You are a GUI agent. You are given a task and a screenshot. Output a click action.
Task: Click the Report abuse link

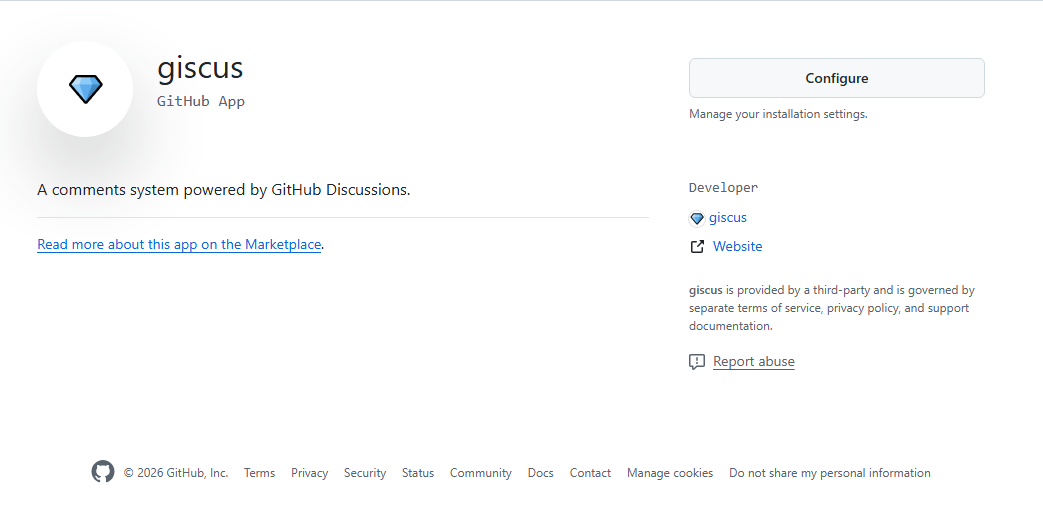click(753, 361)
